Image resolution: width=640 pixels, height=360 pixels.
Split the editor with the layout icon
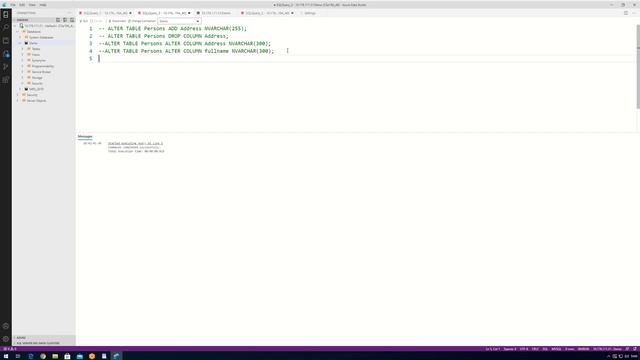(626, 13)
